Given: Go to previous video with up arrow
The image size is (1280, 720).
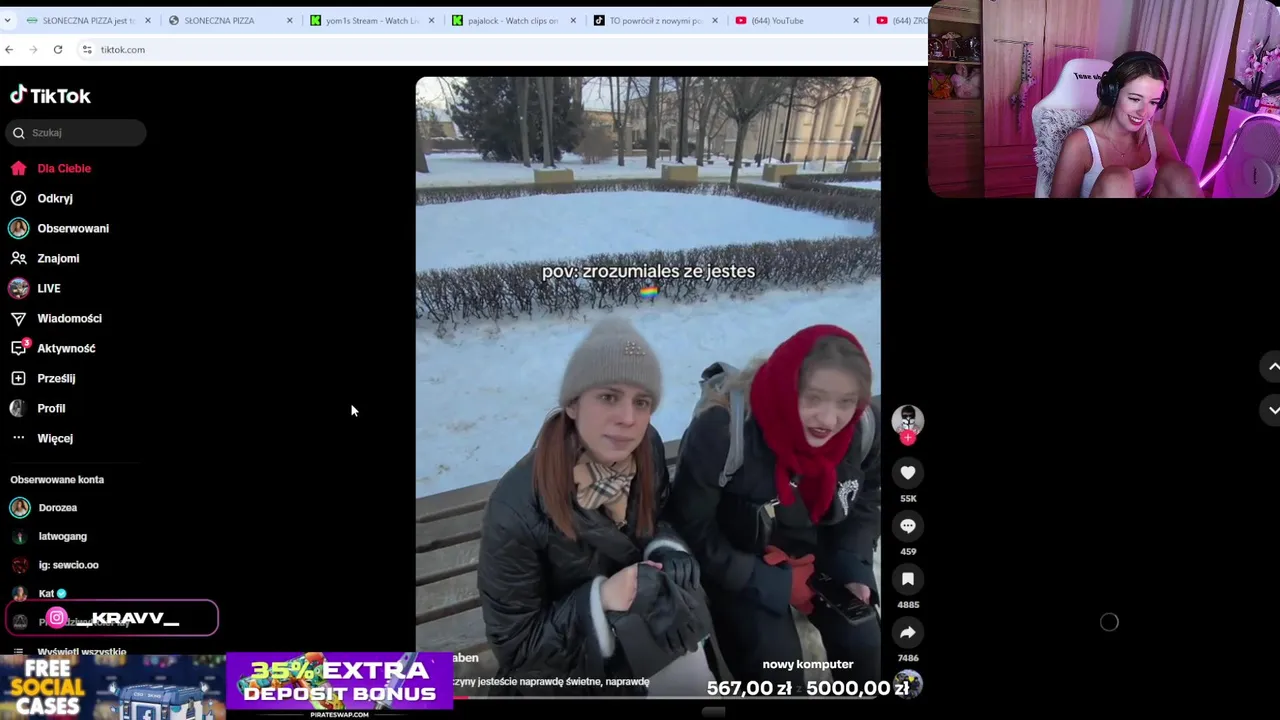Looking at the screenshot, I should tap(1273, 367).
